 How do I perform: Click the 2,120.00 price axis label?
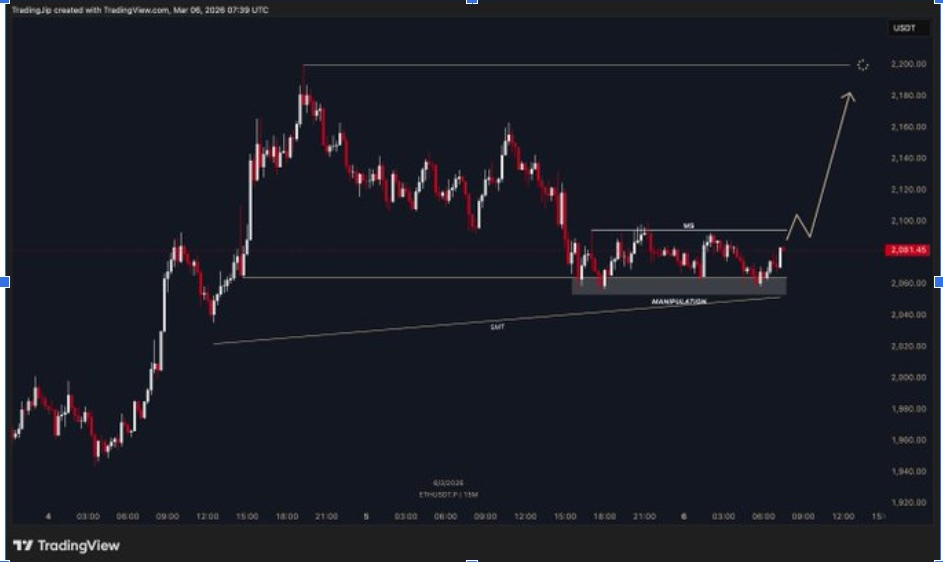[908, 190]
